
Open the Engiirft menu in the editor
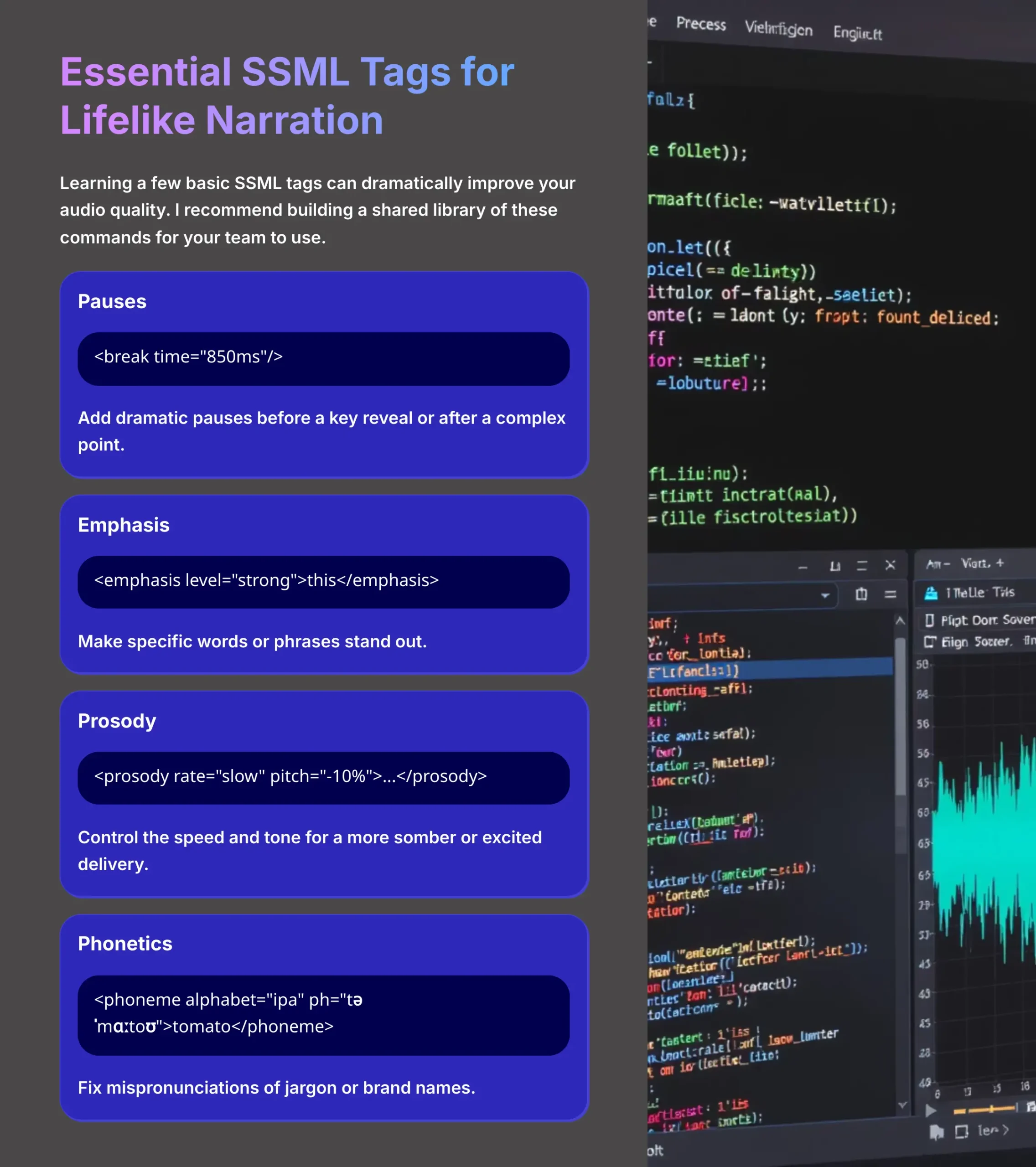[x=857, y=33]
